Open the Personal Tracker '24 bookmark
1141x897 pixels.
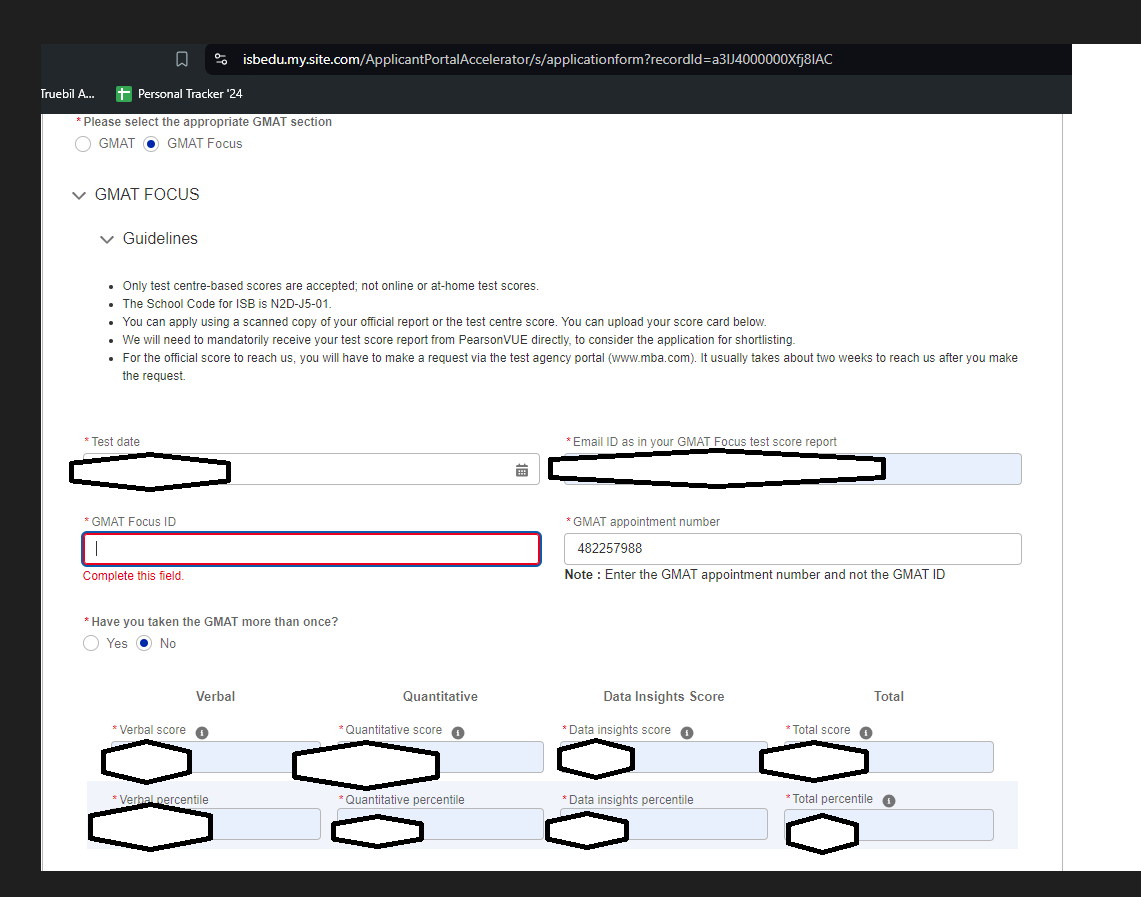coord(180,94)
